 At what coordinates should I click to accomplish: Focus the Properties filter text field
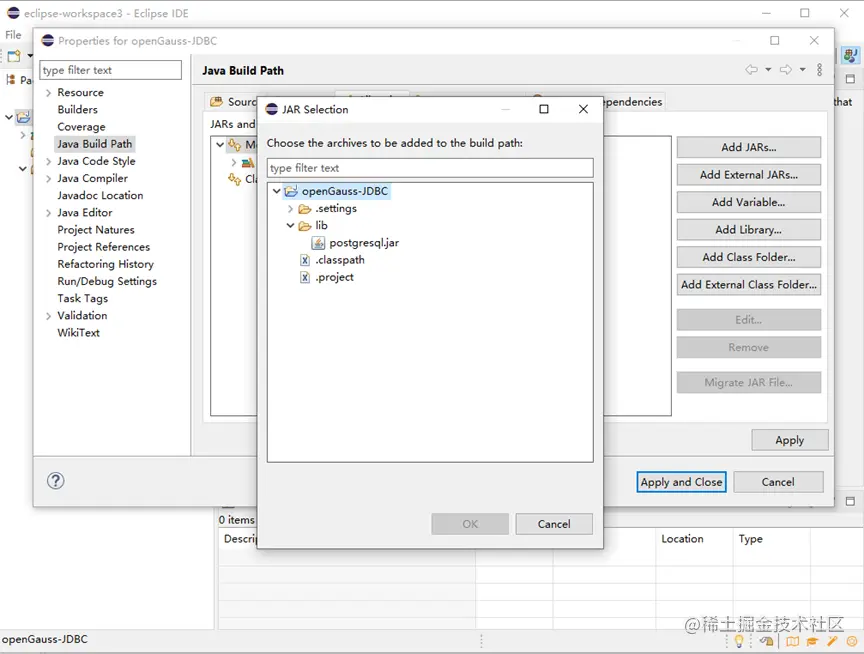click(111, 70)
